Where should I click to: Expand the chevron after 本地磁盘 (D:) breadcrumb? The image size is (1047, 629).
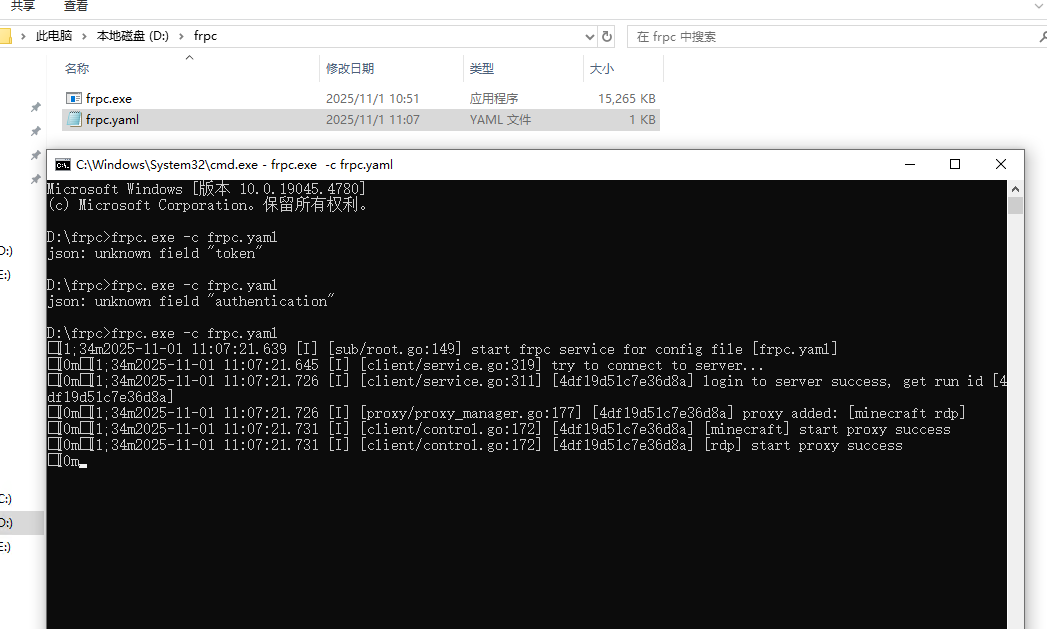tap(182, 36)
